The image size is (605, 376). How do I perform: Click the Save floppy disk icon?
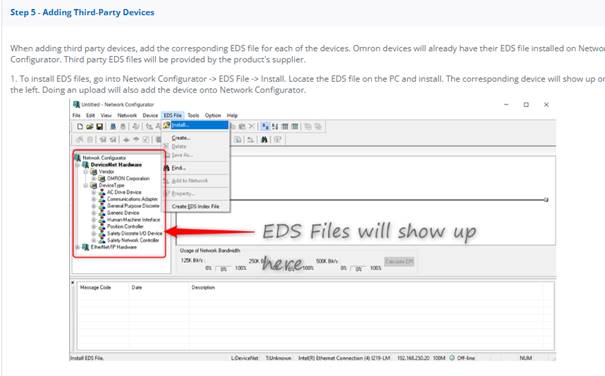[99, 127]
